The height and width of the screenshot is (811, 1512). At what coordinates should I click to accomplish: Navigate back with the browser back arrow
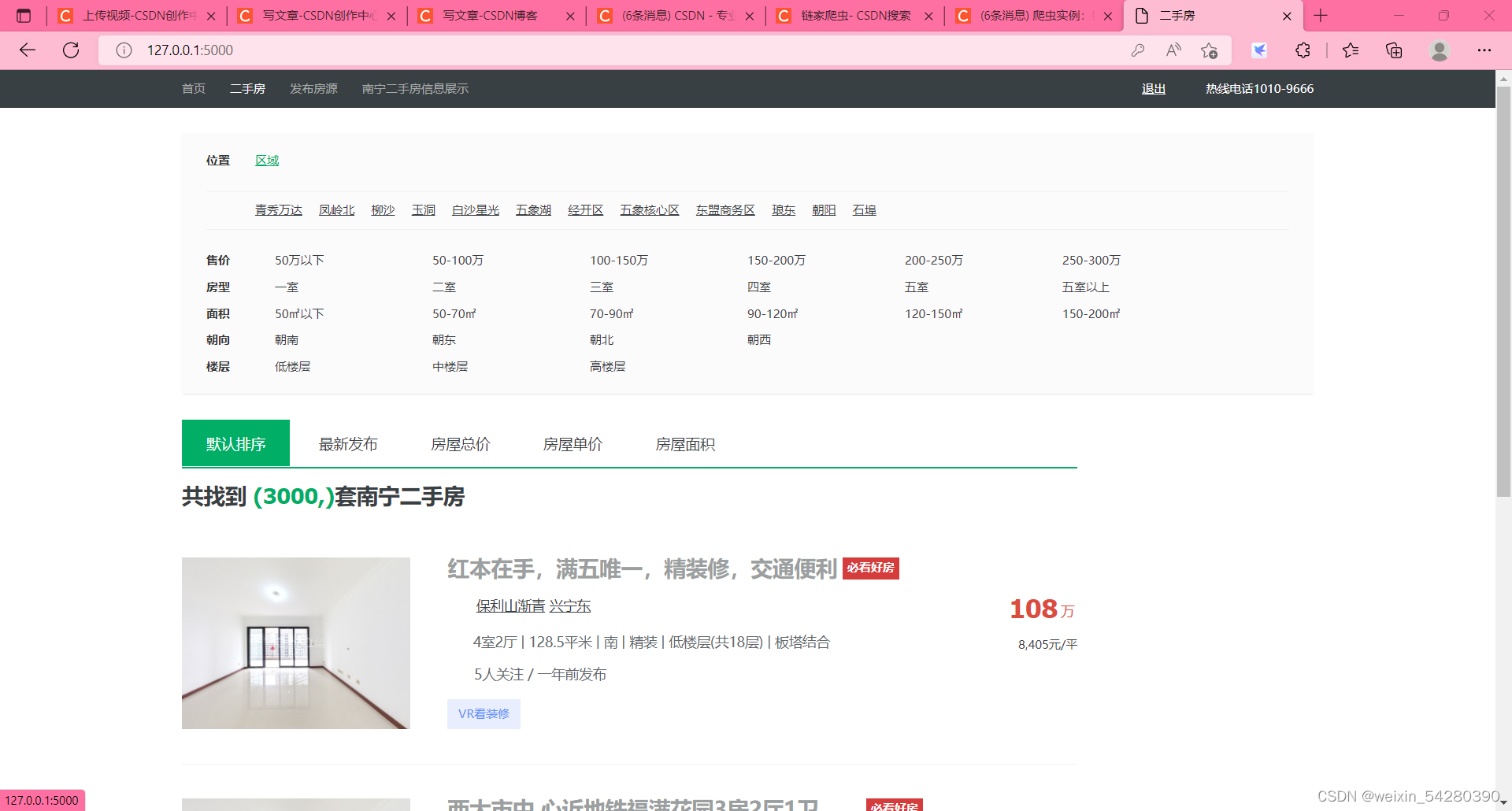[x=28, y=50]
